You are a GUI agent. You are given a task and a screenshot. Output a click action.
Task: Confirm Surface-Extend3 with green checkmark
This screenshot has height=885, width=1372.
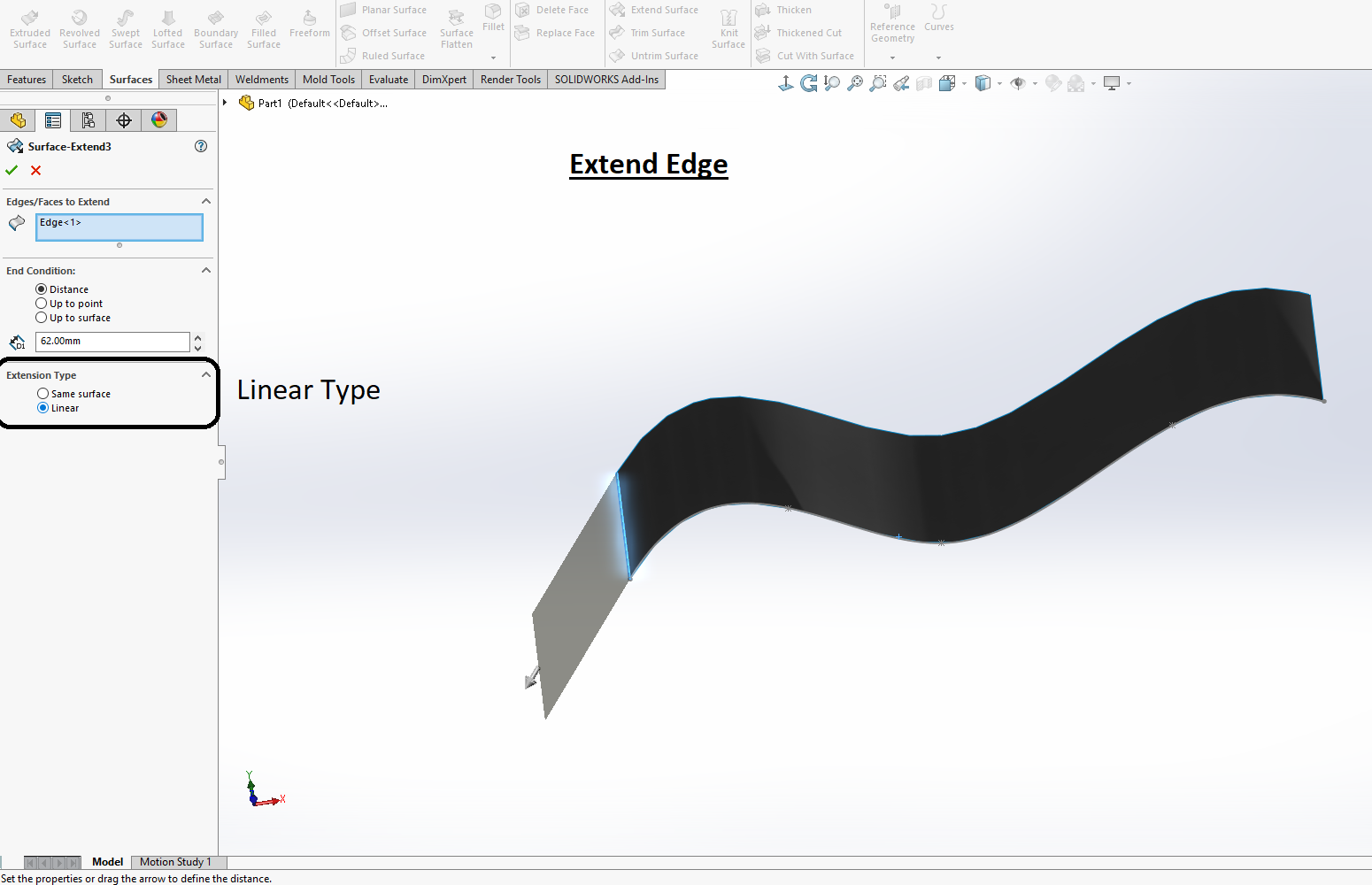pos(12,170)
